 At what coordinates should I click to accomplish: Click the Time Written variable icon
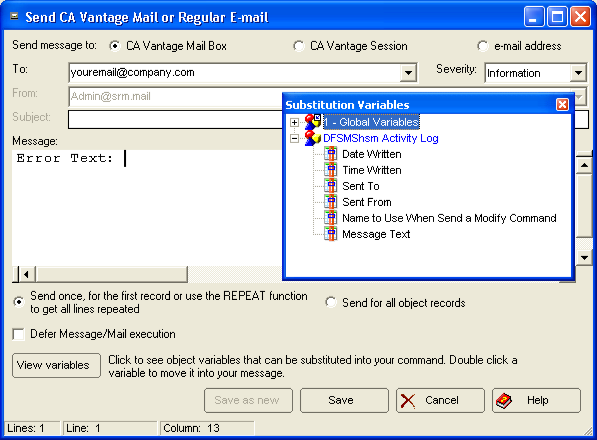330,170
